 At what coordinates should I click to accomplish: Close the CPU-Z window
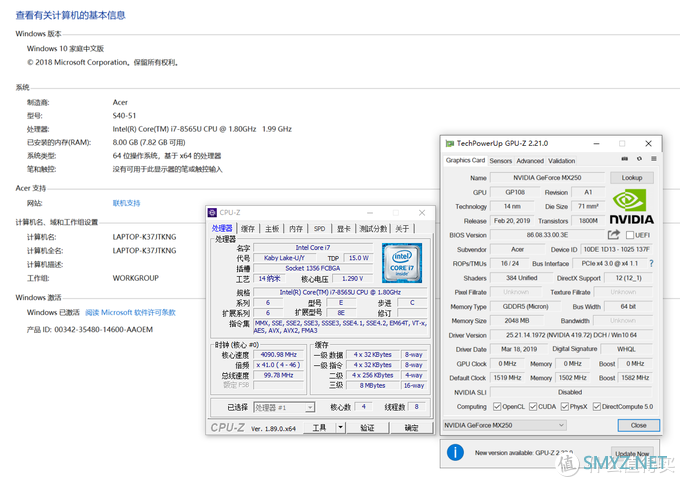(x=422, y=213)
